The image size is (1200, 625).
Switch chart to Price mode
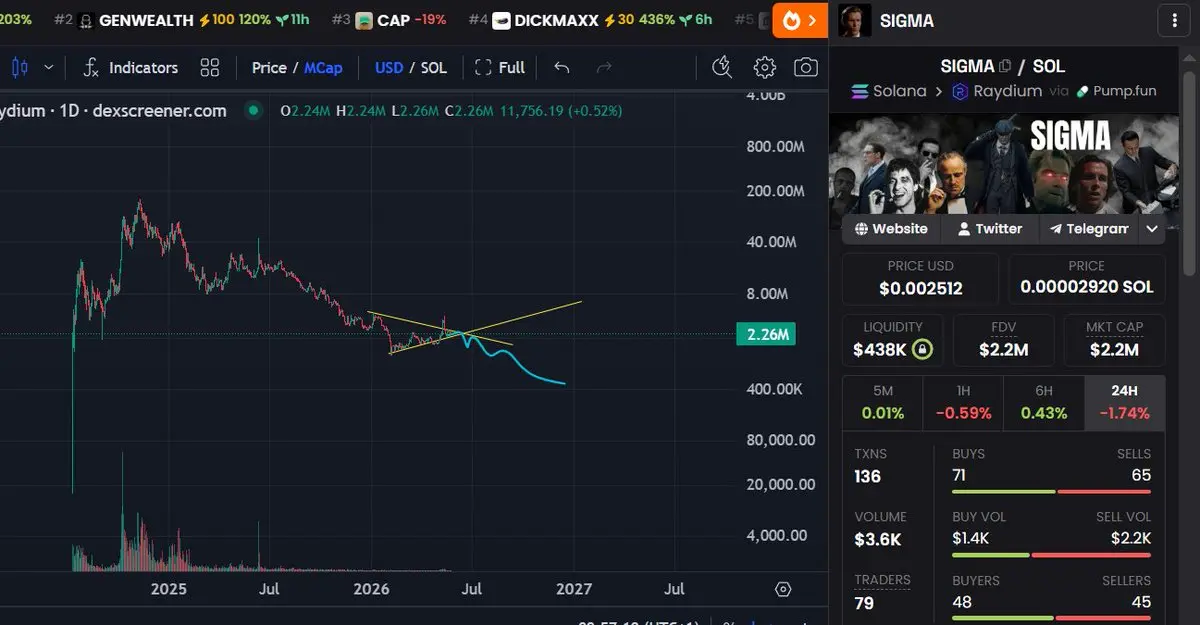click(269, 67)
